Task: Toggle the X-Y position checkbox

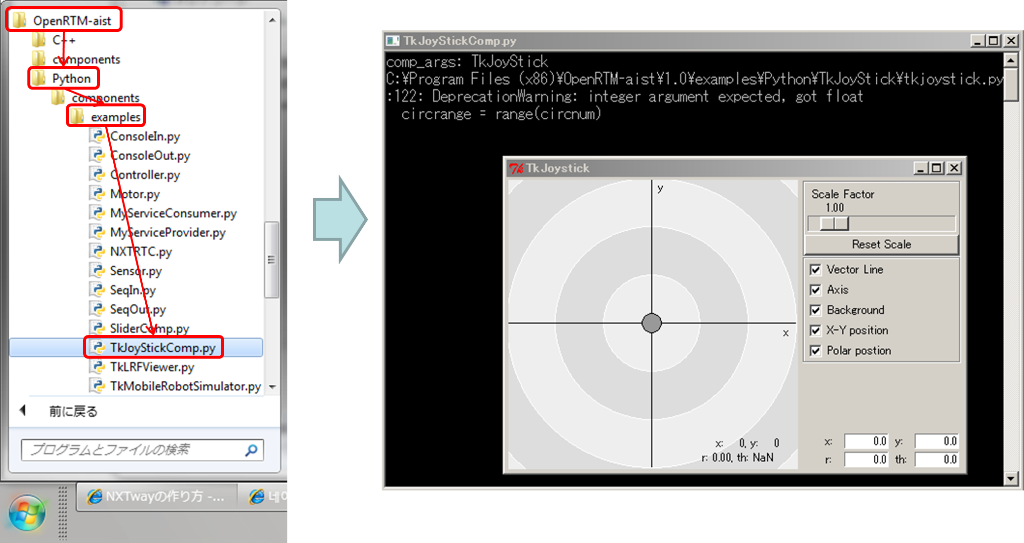Action: pos(815,330)
